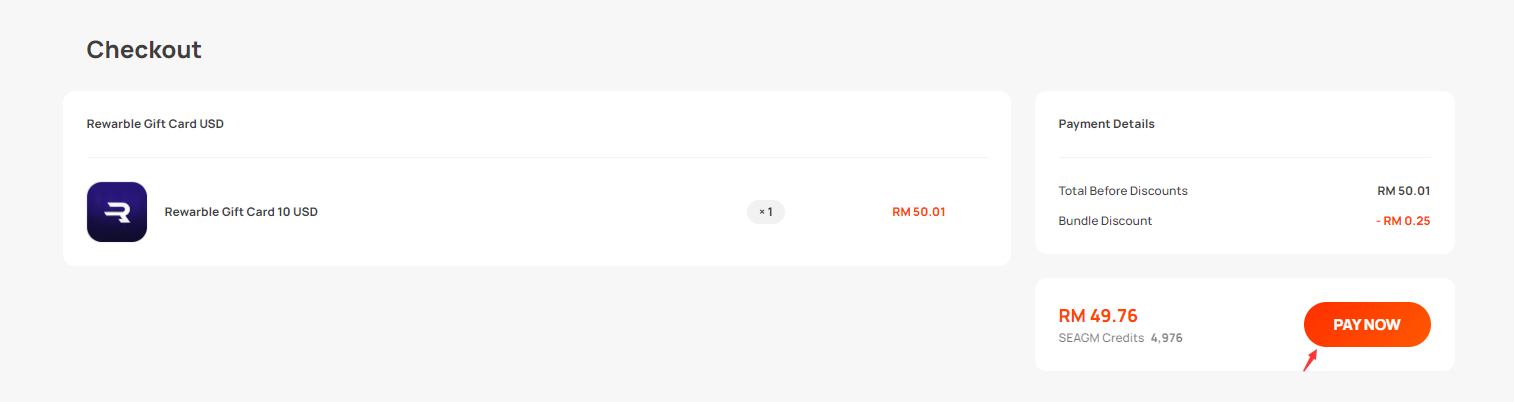
Task: Select the - RM 0.25 discount amount
Action: (1403, 220)
